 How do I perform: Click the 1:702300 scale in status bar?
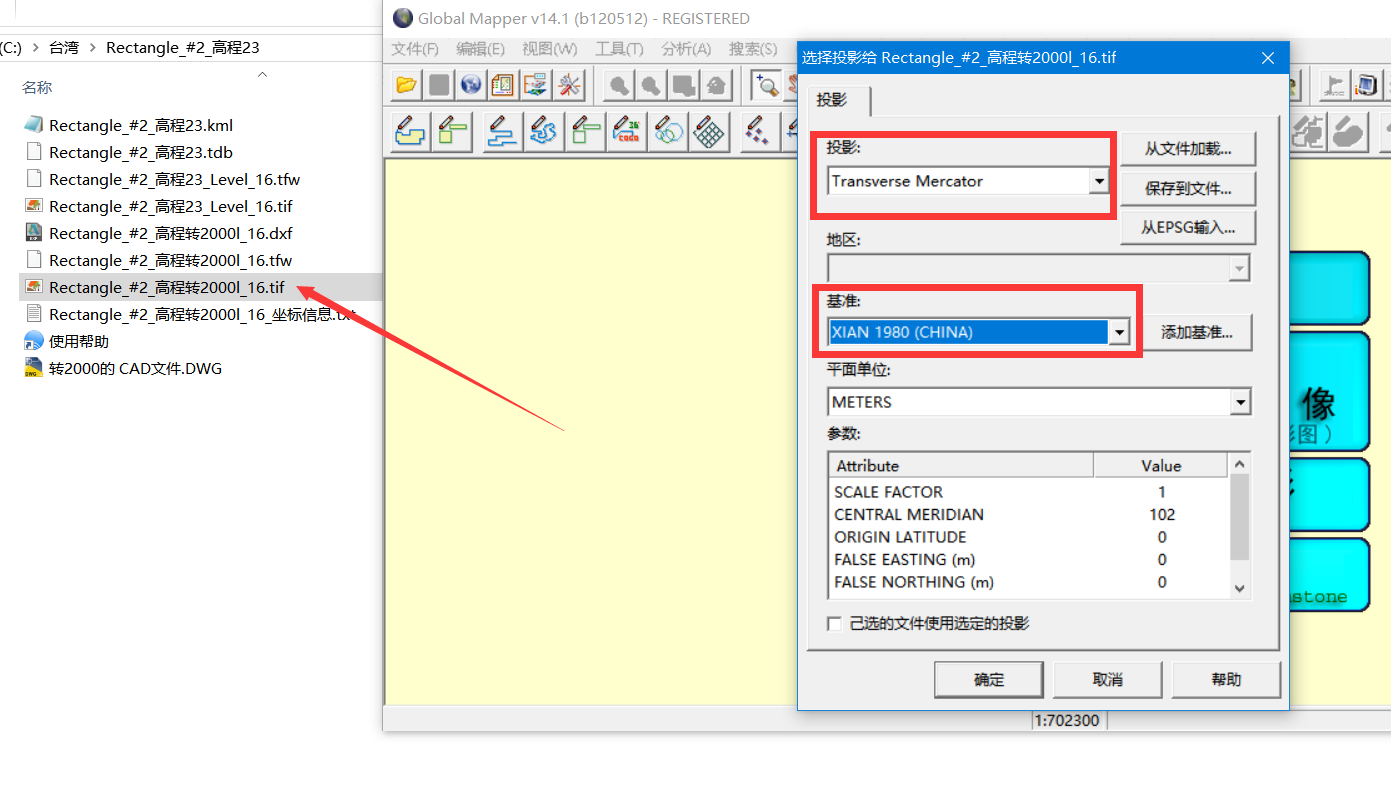tap(1069, 720)
